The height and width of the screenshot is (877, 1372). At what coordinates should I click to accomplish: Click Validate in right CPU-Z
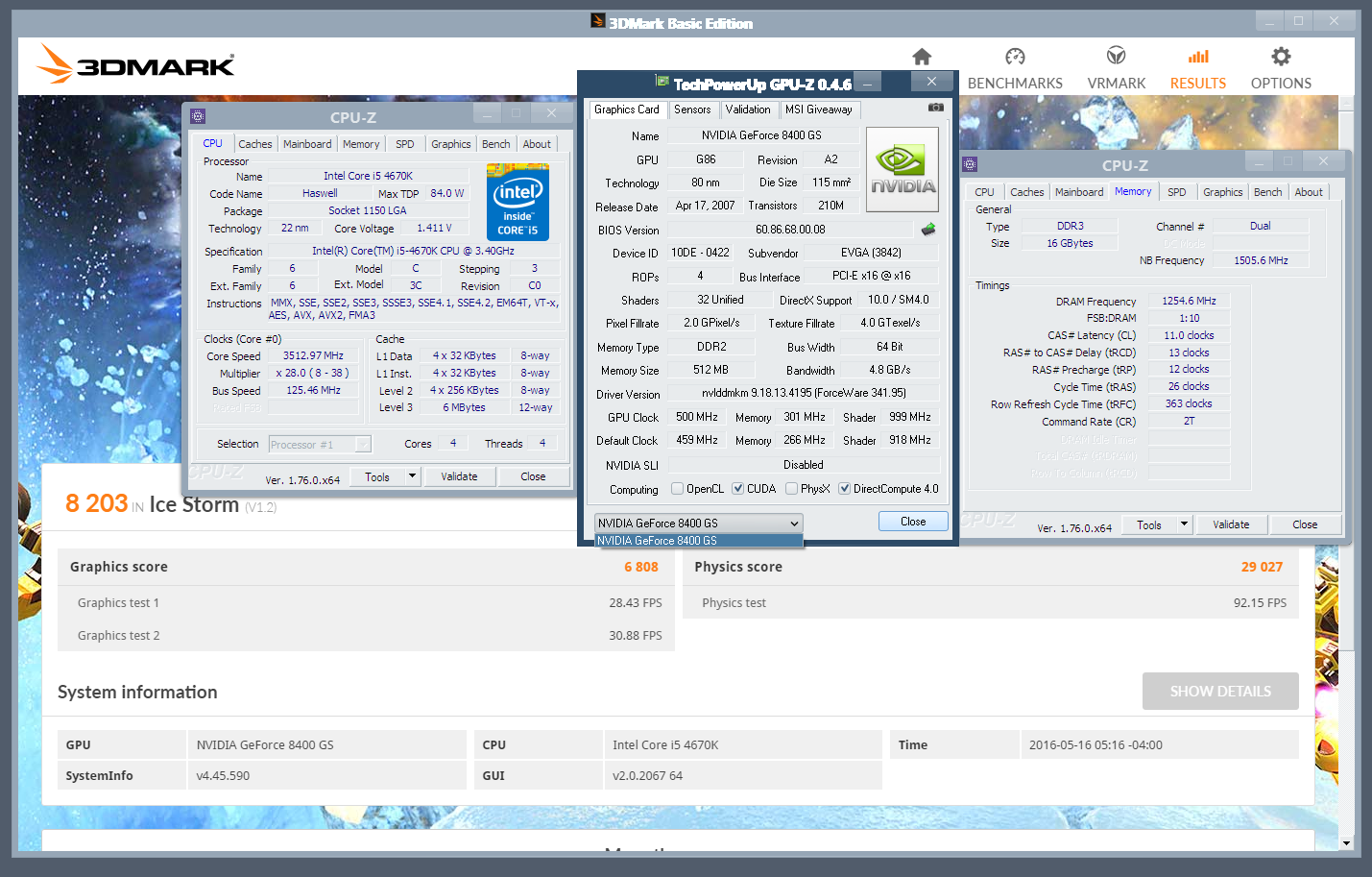click(1231, 524)
